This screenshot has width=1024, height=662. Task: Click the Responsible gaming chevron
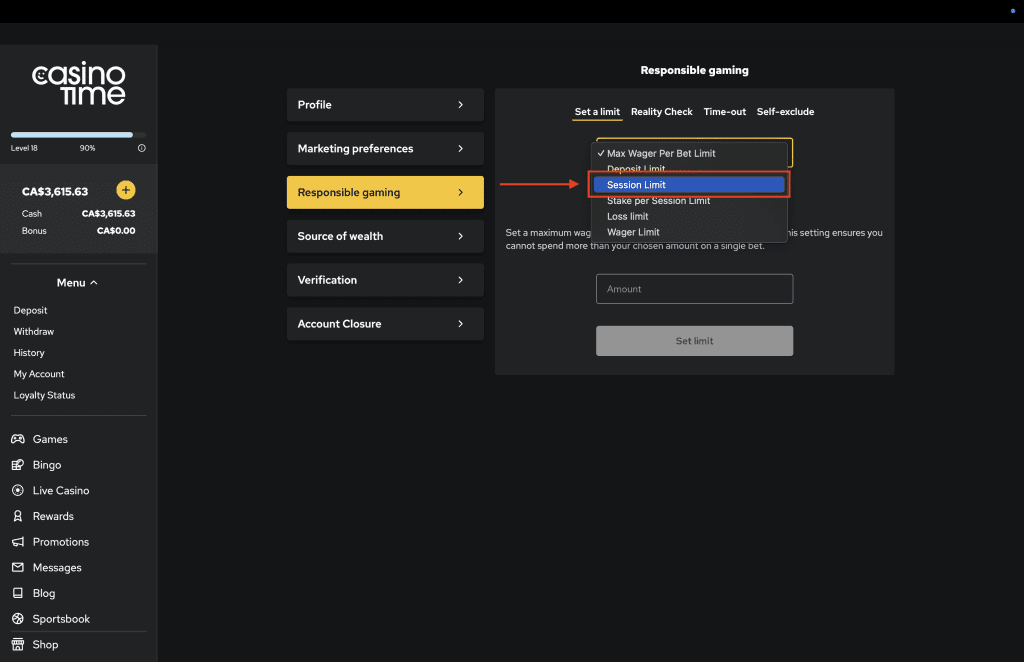point(460,192)
